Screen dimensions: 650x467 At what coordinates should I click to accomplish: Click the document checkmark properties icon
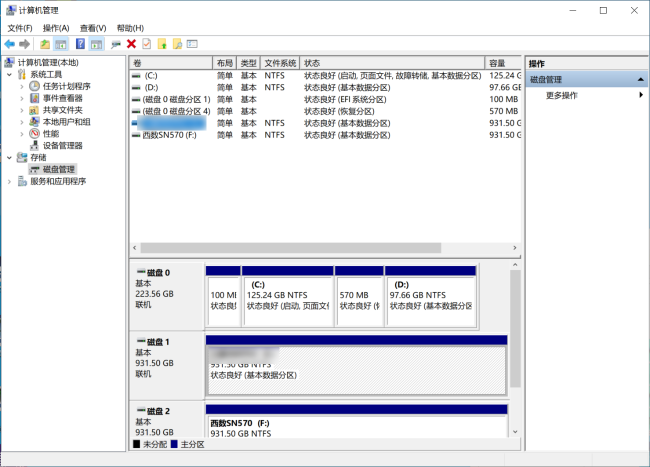(x=147, y=44)
